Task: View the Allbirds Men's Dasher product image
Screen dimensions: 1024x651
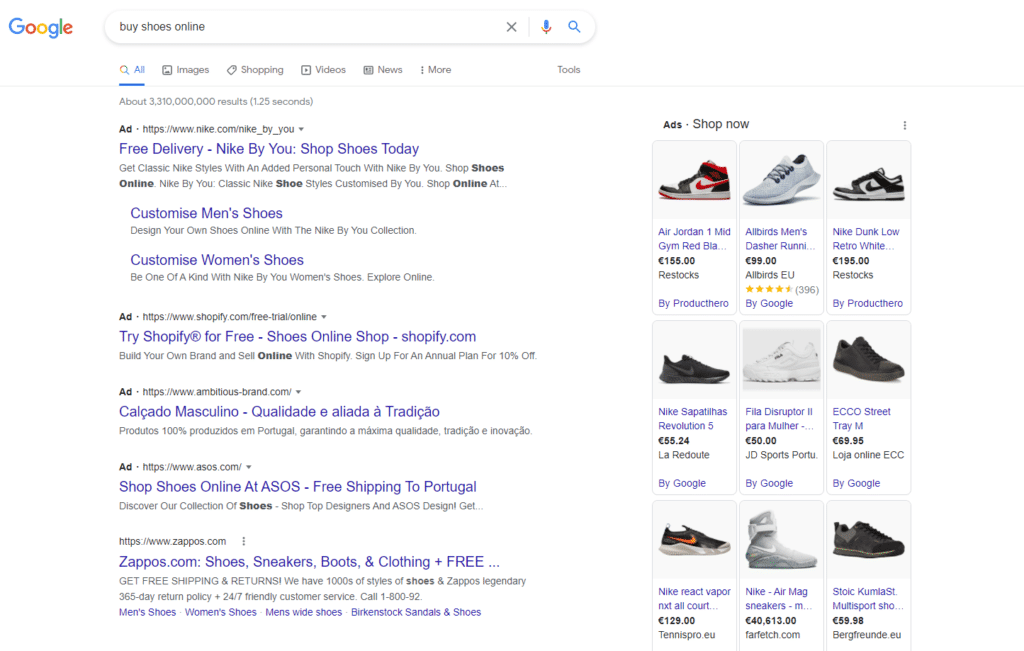Action: point(781,180)
